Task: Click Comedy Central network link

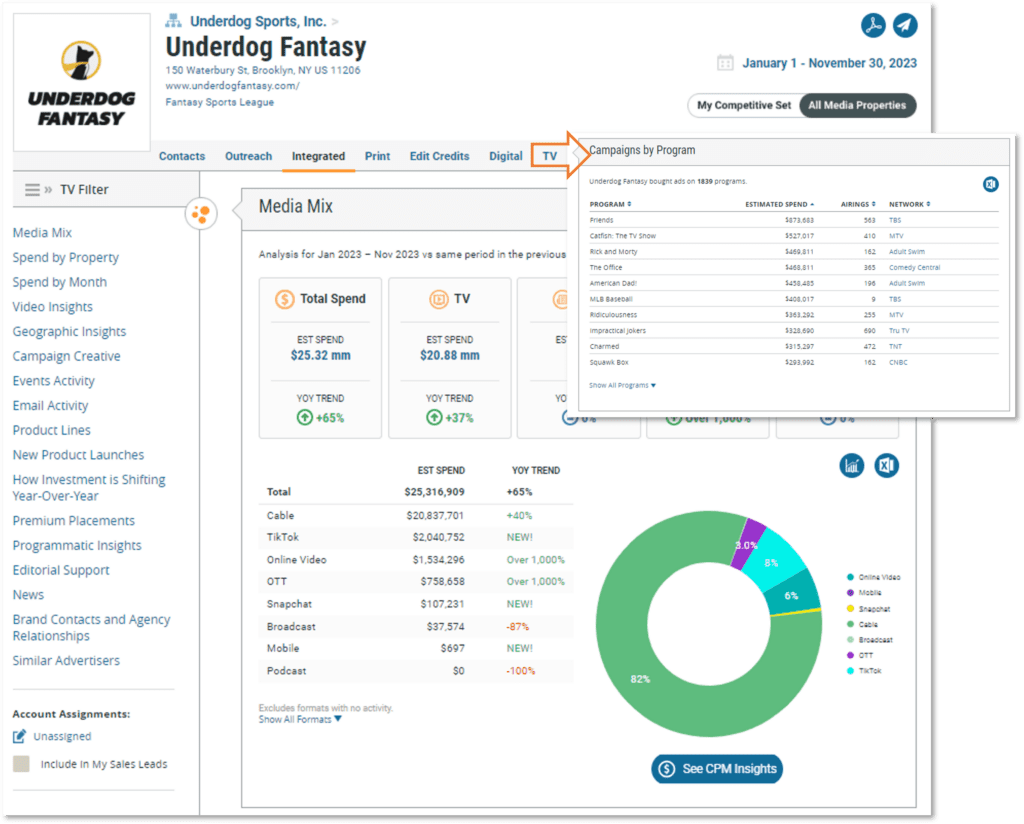Action: 914,267
